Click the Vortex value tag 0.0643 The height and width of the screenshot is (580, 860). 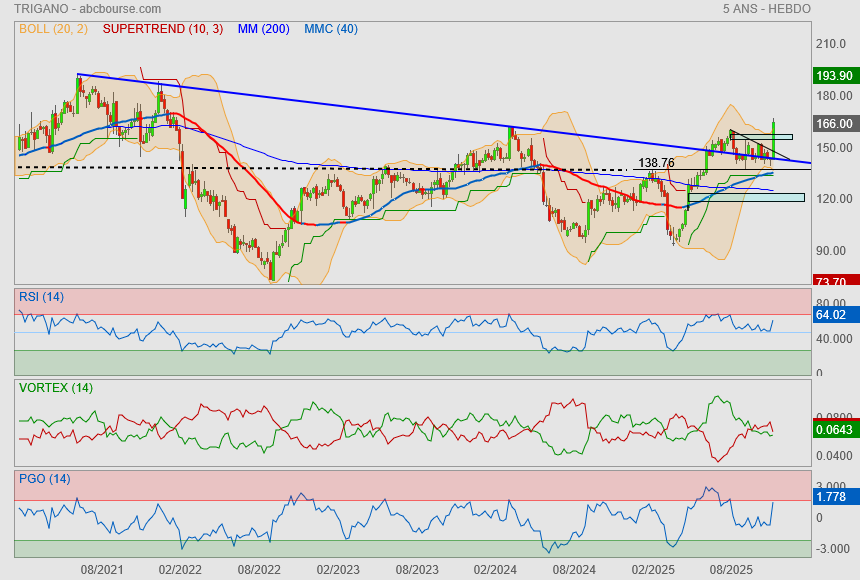pyautogui.click(x=834, y=430)
